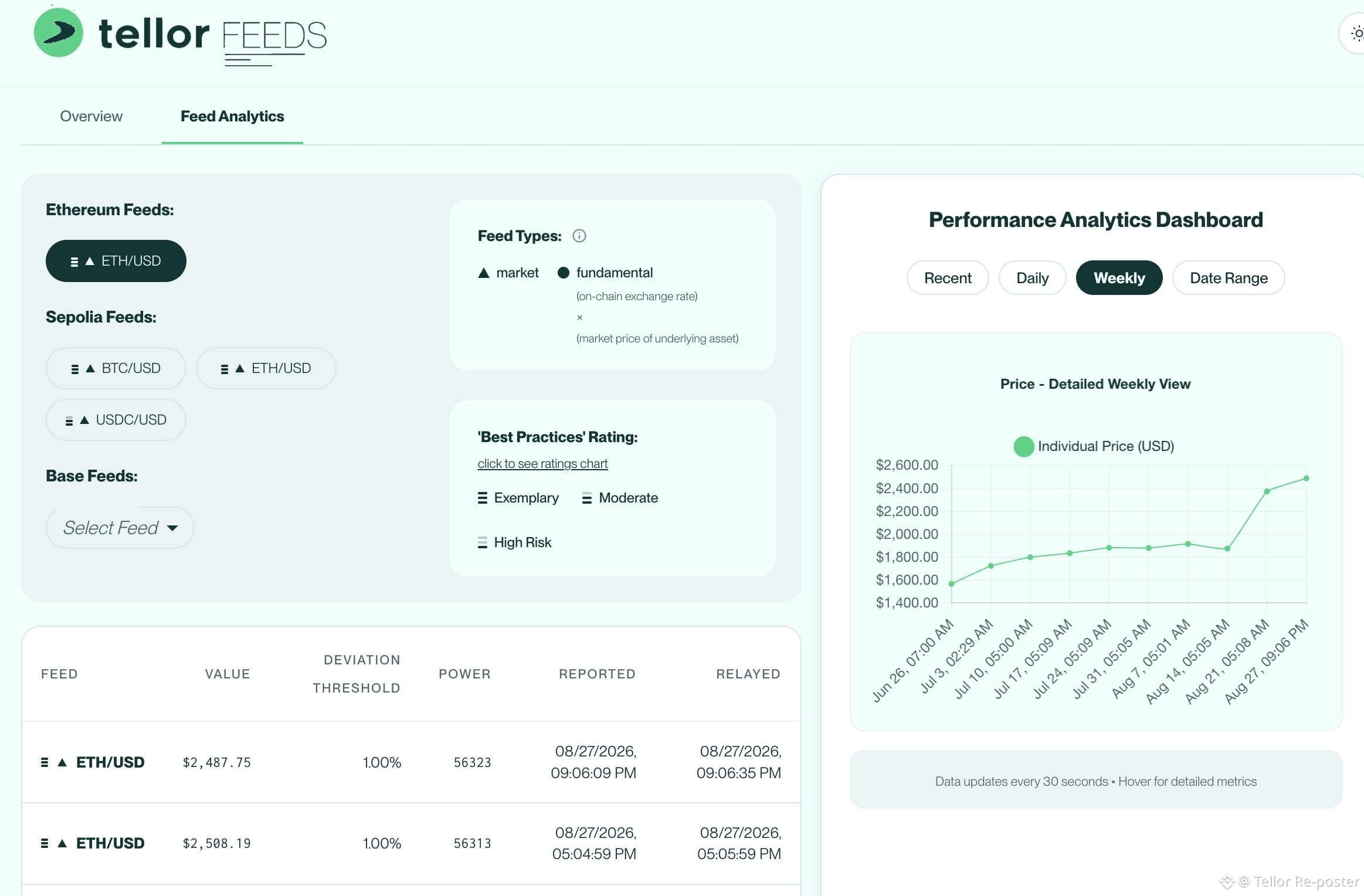Image resolution: width=1364 pixels, height=896 pixels.
Task: Click the High Risk rating bars icon
Action: (483, 542)
